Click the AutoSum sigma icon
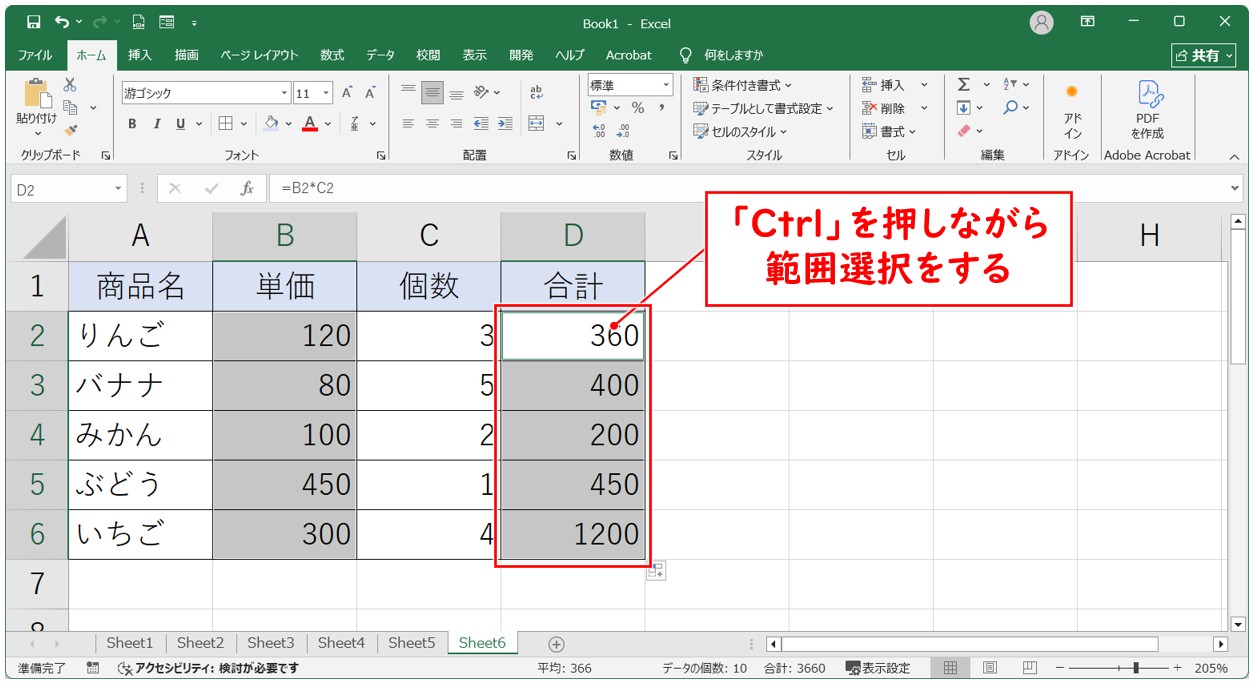1256x686 pixels. pos(964,85)
